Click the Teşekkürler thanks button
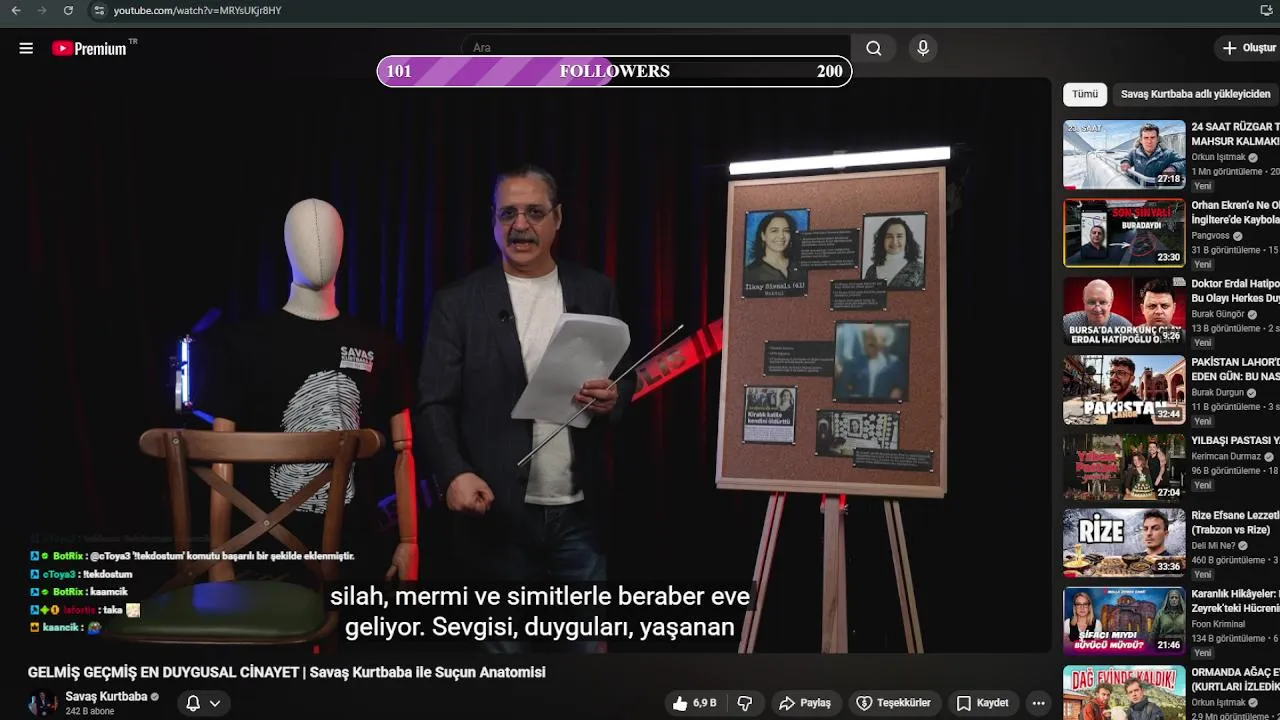Viewport: 1280px width, 720px height. [893, 703]
